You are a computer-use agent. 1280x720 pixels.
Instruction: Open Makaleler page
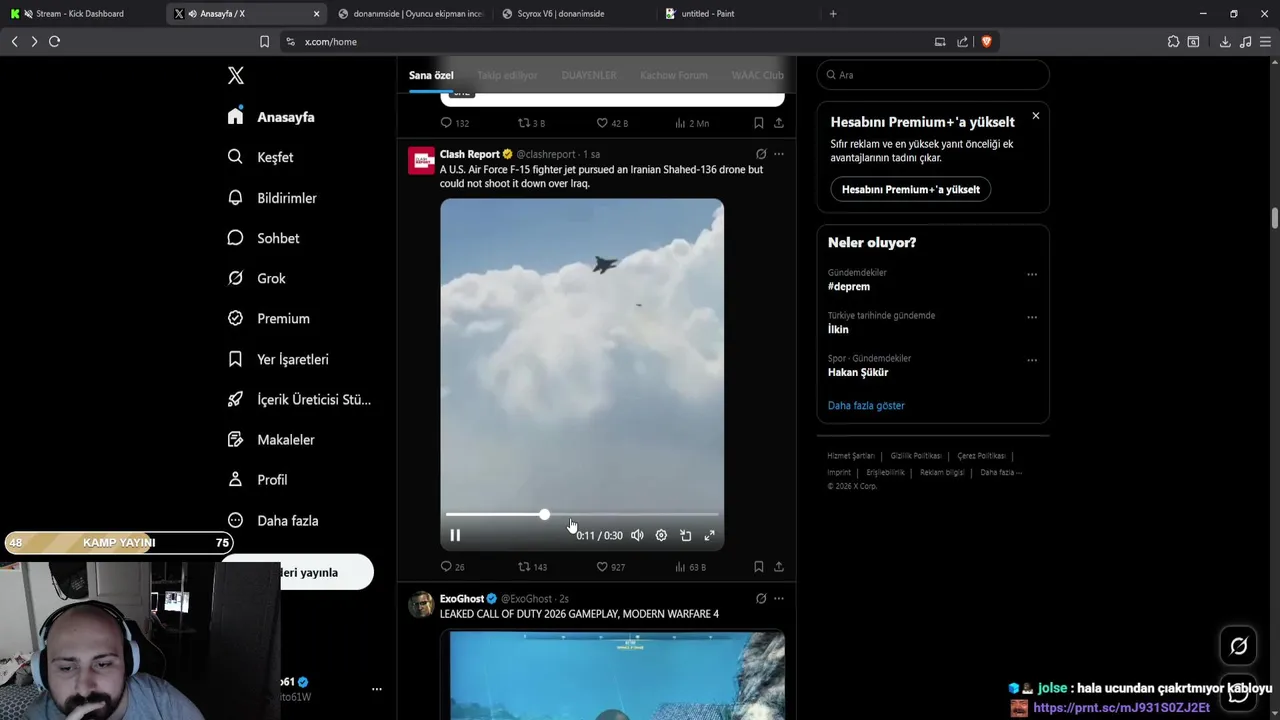pyautogui.click(x=271, y=439)
